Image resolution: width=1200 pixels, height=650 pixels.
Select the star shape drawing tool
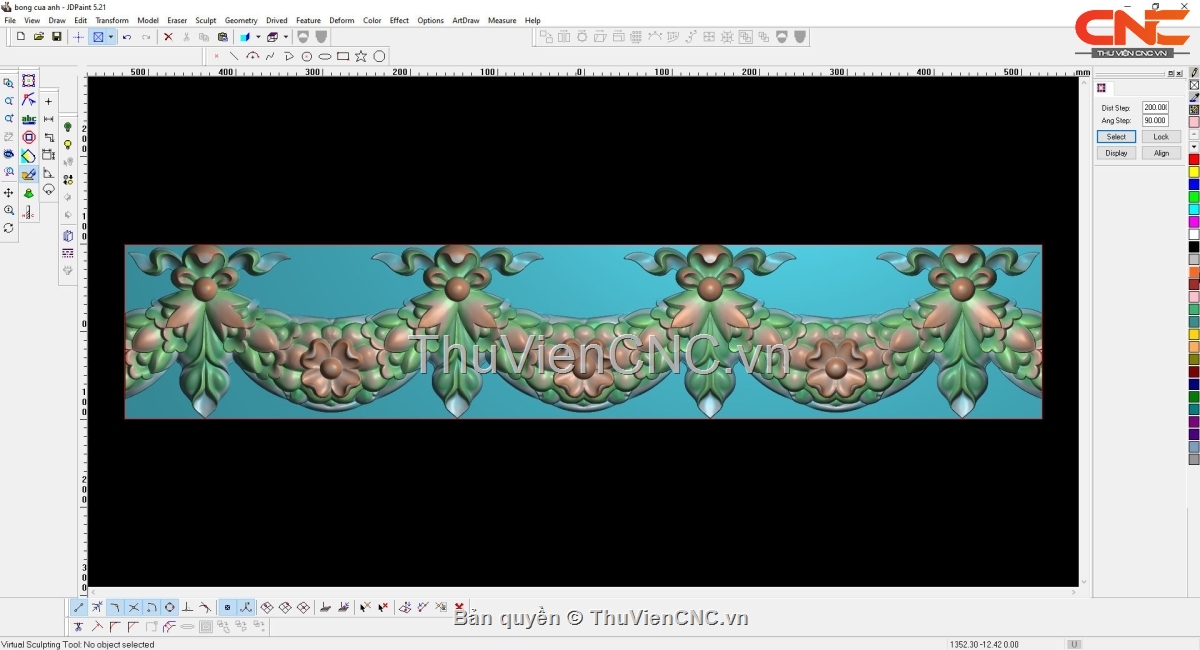pyautogui.click(x=361, y=57)
